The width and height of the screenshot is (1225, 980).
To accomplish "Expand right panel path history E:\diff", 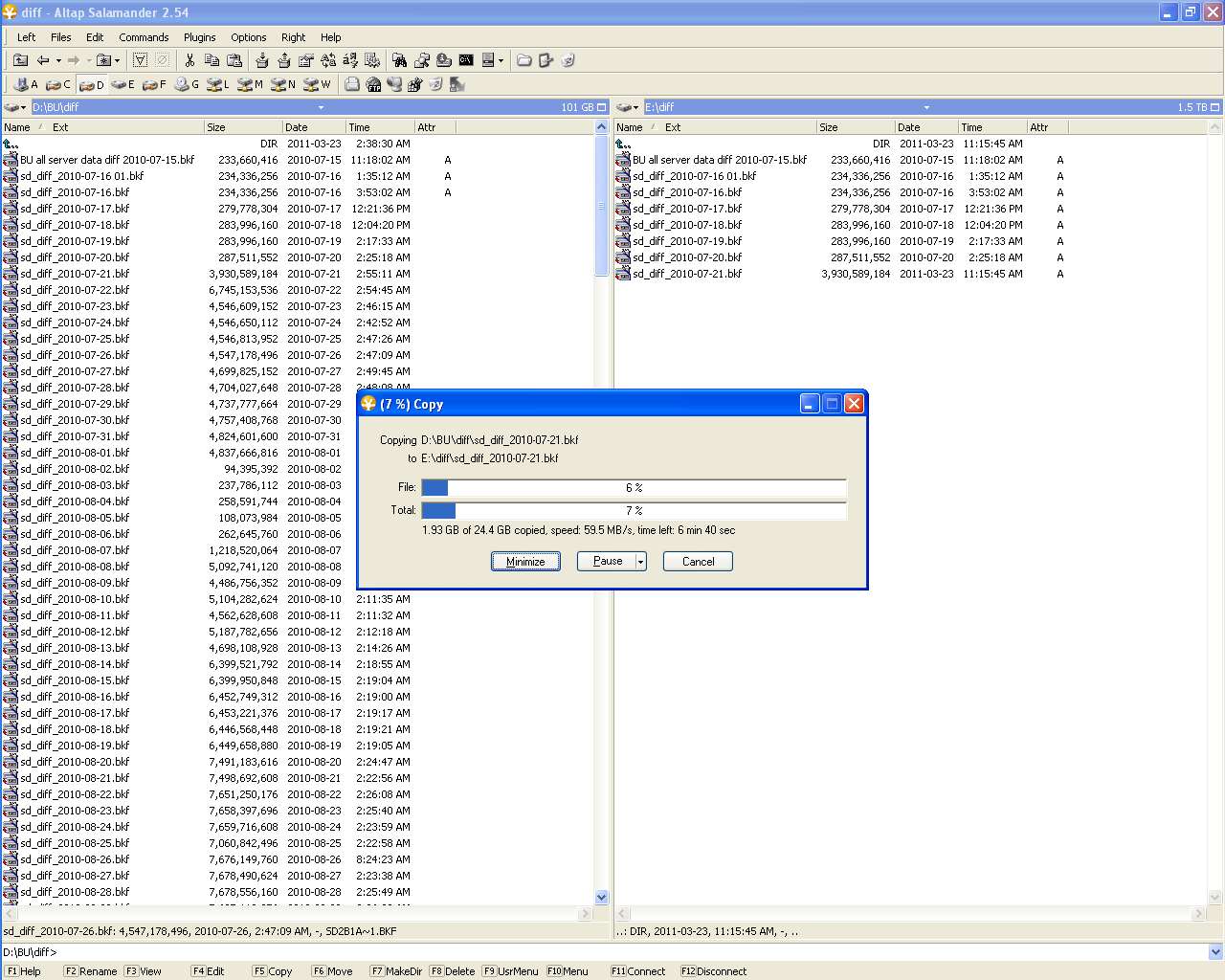I will [926, 107].
